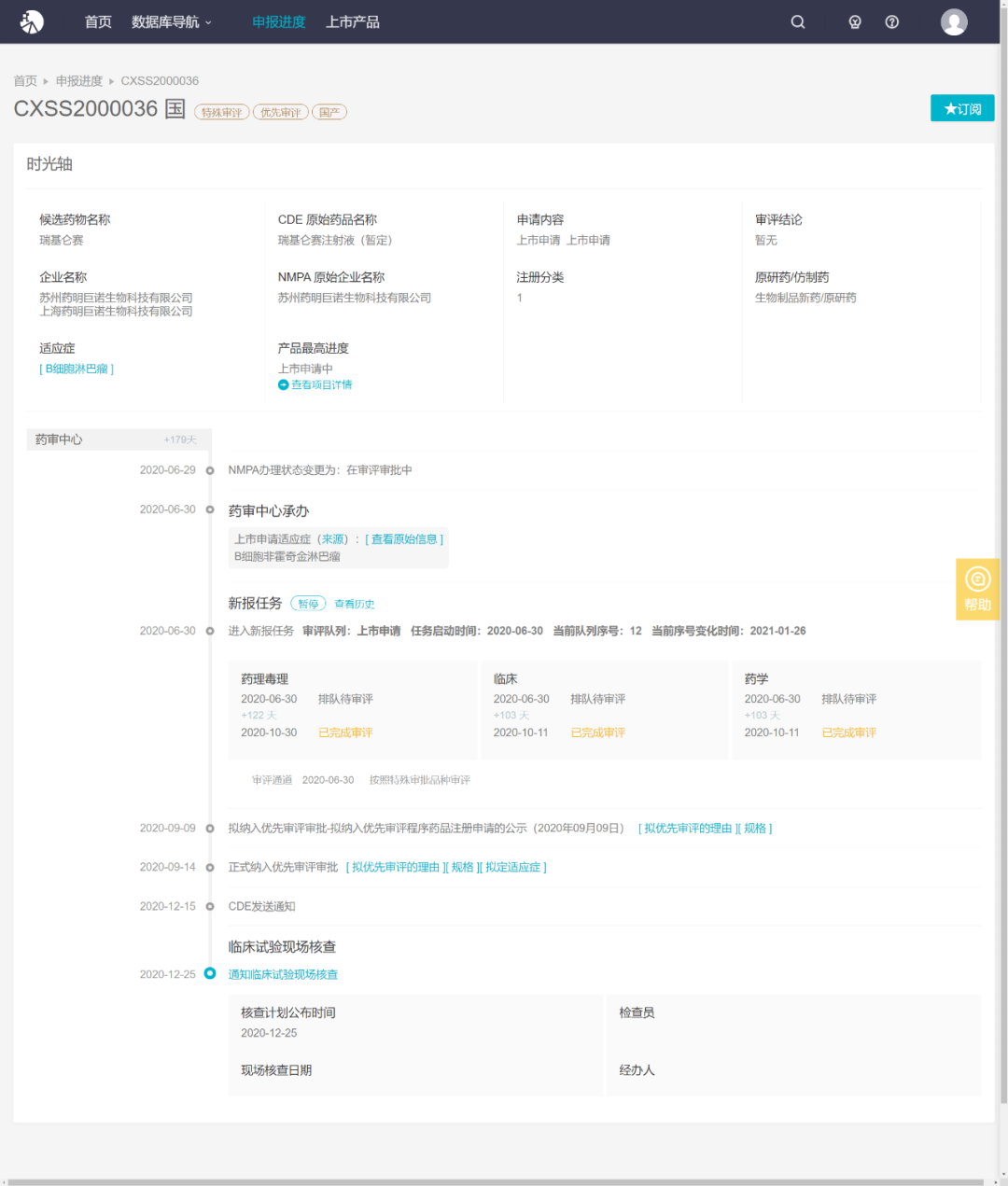Click the ★订阅 subscribe button
Viewport: 1008px width, 1186px height.
[962, 108]
